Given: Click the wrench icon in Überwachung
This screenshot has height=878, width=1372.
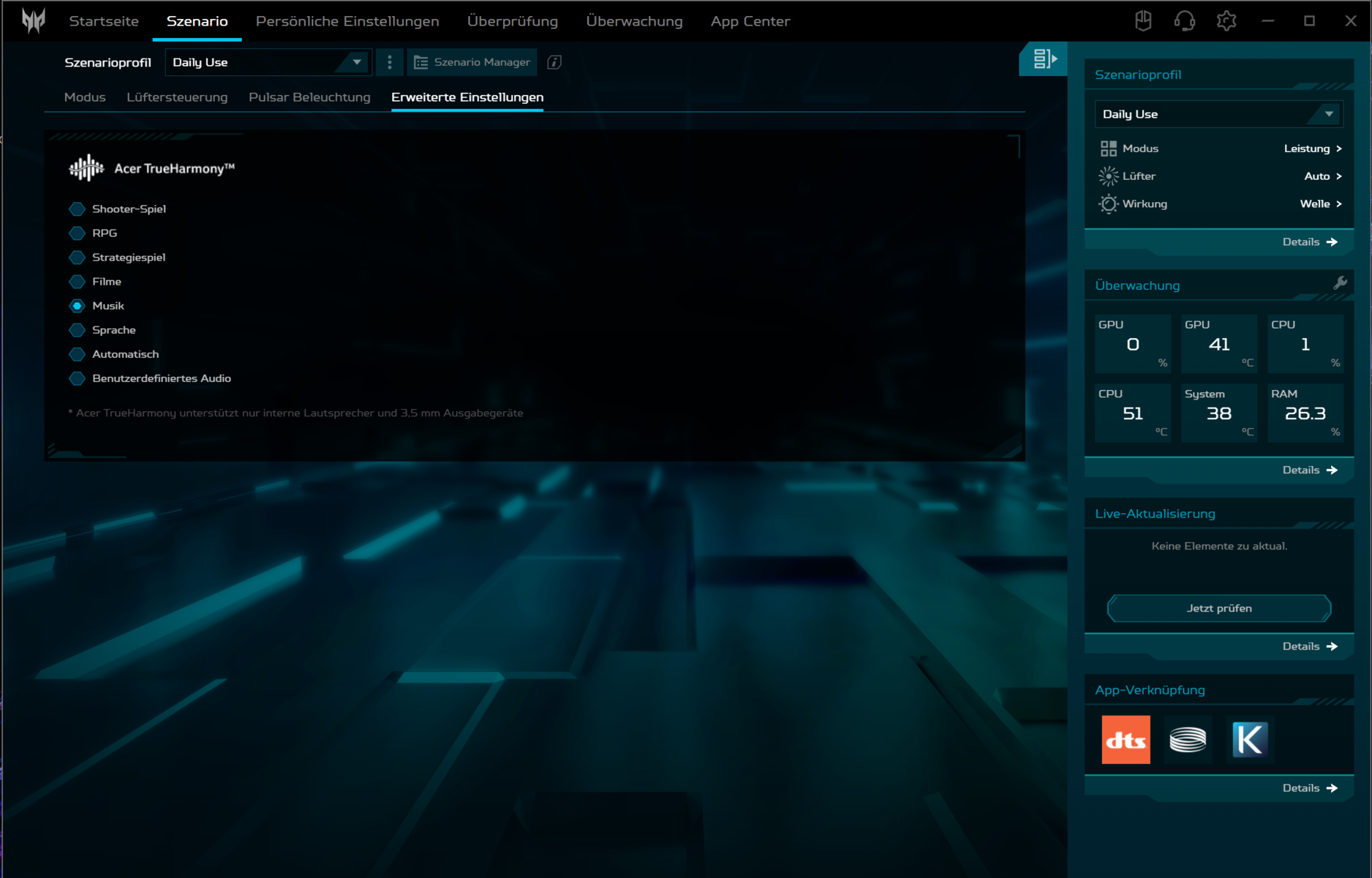Looking at the screenshot, I should click(x=1340, y=283).
